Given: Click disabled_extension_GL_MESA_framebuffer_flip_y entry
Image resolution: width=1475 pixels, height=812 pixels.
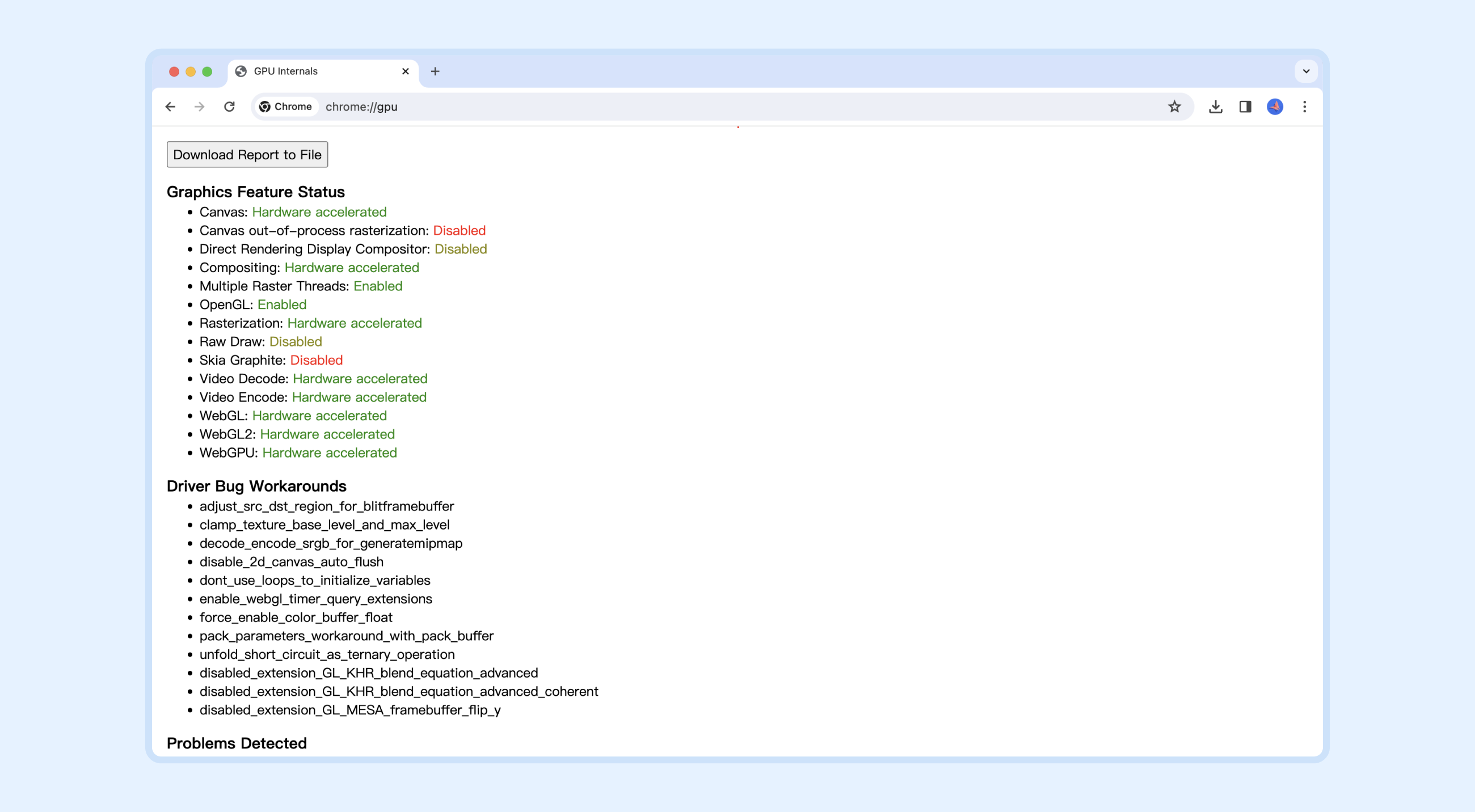Looking at the screenshot, I should pos(350,709).
